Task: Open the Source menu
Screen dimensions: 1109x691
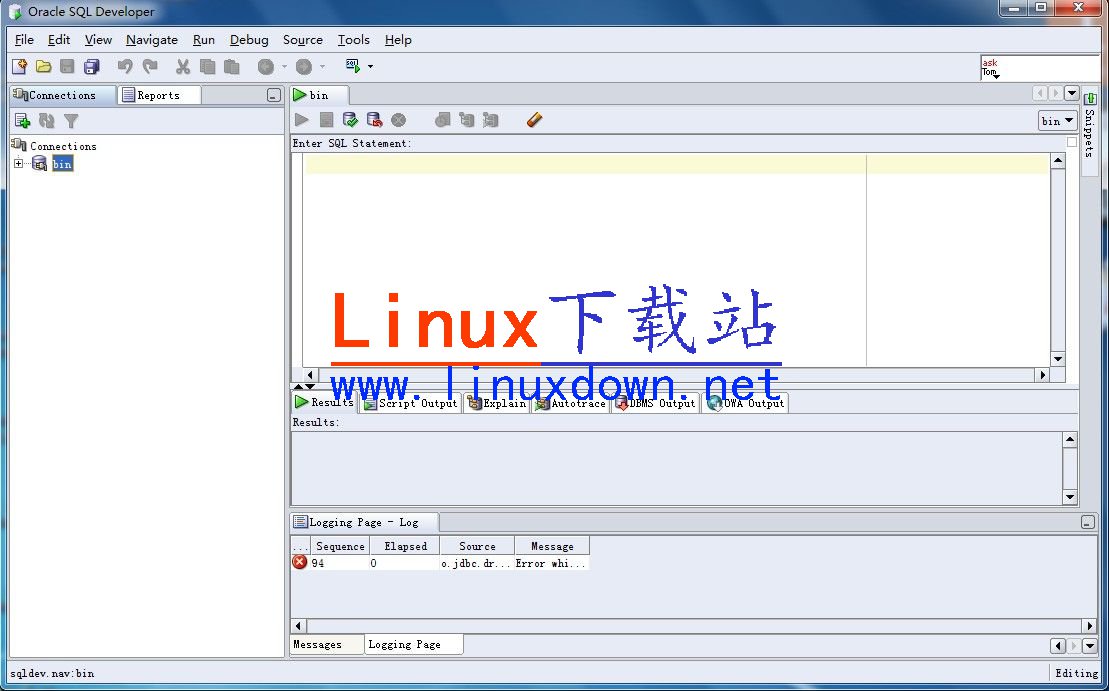Action: (x=303, y=40)
